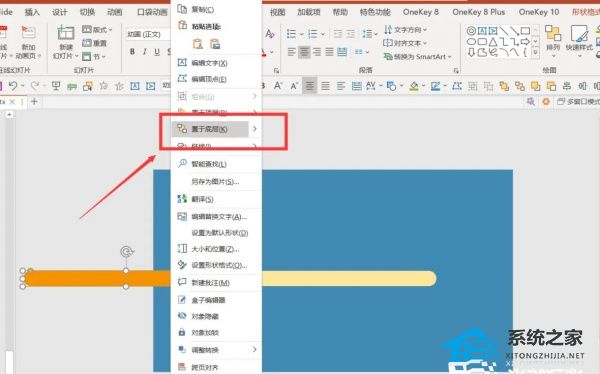Screen dimensions: 600x374
Task: Choose 编辑顶点(E) in the context menu
Action: coord(216,79)
